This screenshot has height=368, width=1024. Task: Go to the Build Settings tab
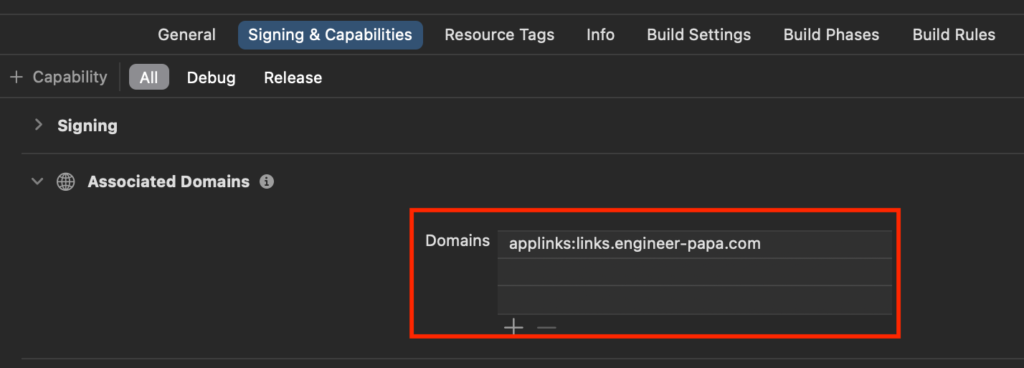pyautogui.click(x=699, y=35)
